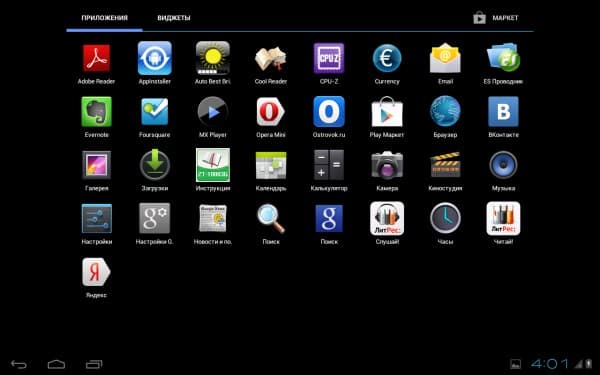600x375 pixels.
Task: Open Auto Best Brightness app
Action: (x=213, y=59)
